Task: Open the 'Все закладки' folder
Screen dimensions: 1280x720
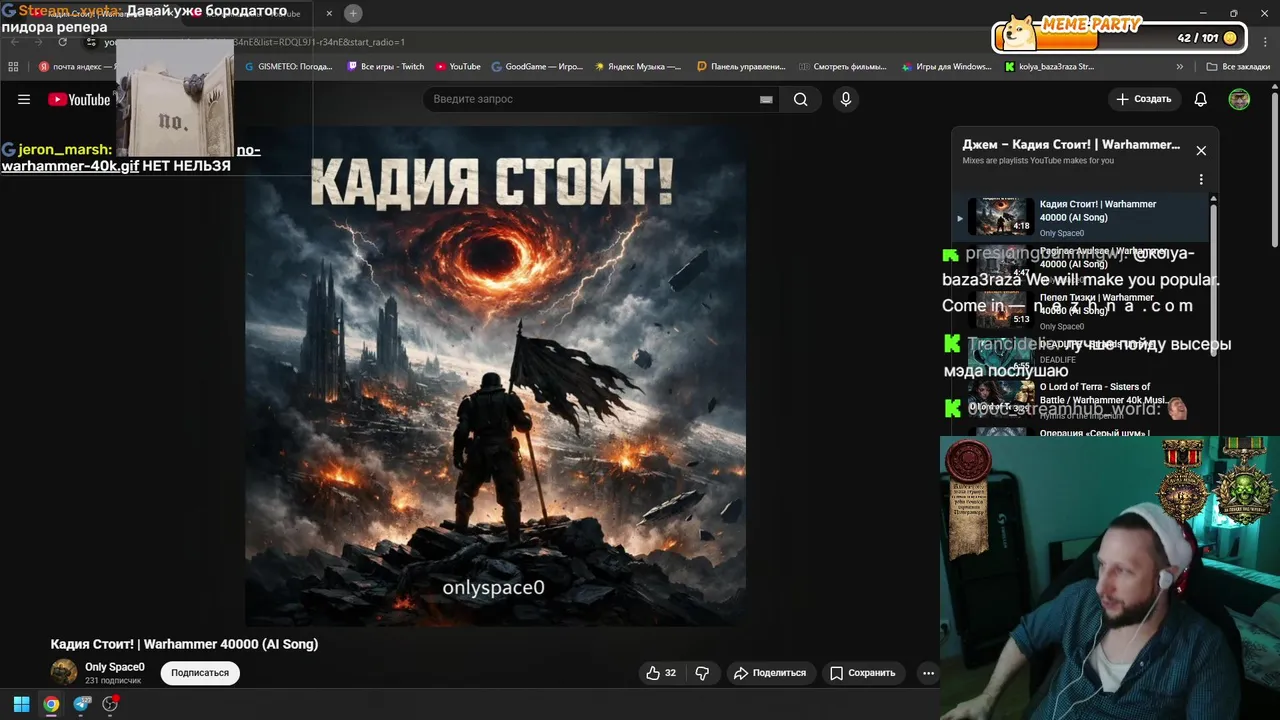Action: pyautogui.click(x=1239, y=67)
